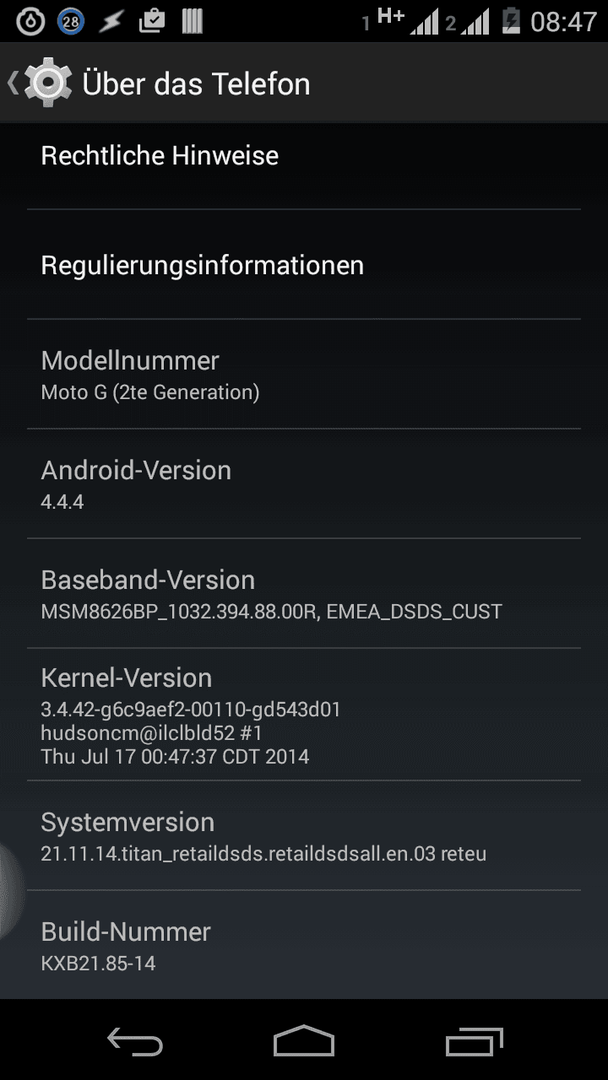Tap the battery charging icon in status bar
Image resolution: width=608 pixels, height=1080 pixels.
point(511,21)
